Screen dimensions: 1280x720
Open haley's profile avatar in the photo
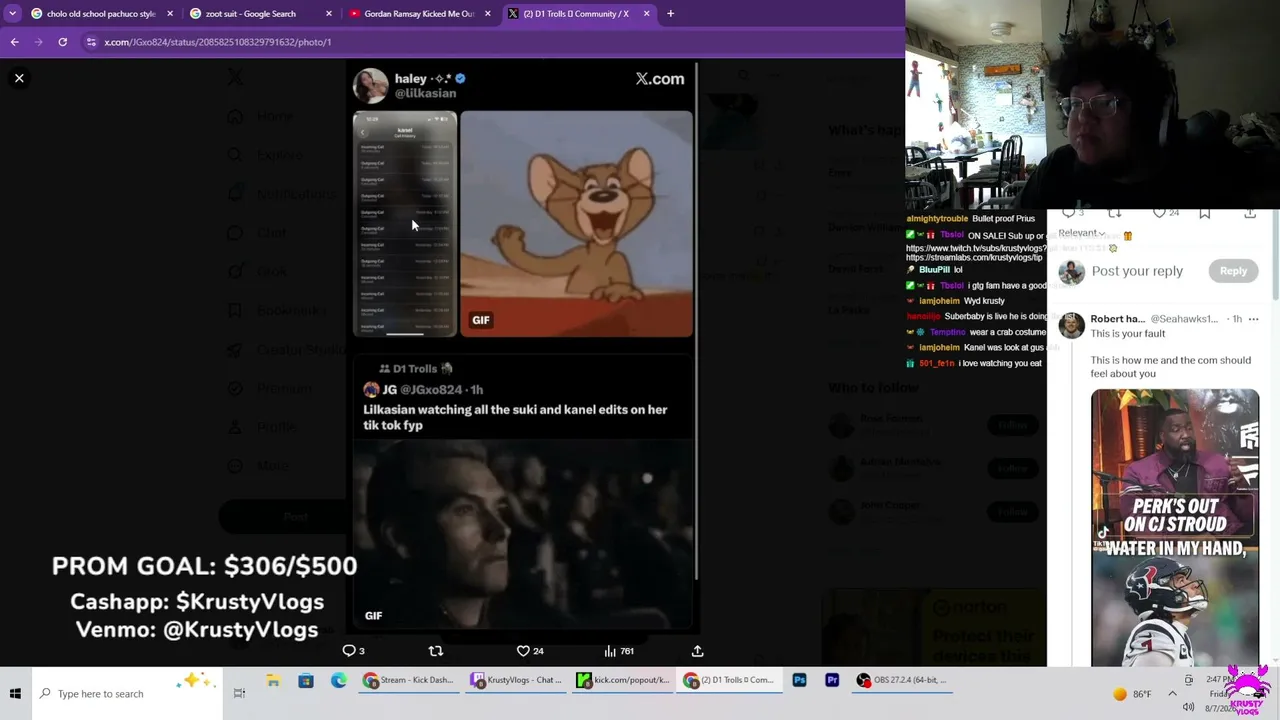[371, 86]
